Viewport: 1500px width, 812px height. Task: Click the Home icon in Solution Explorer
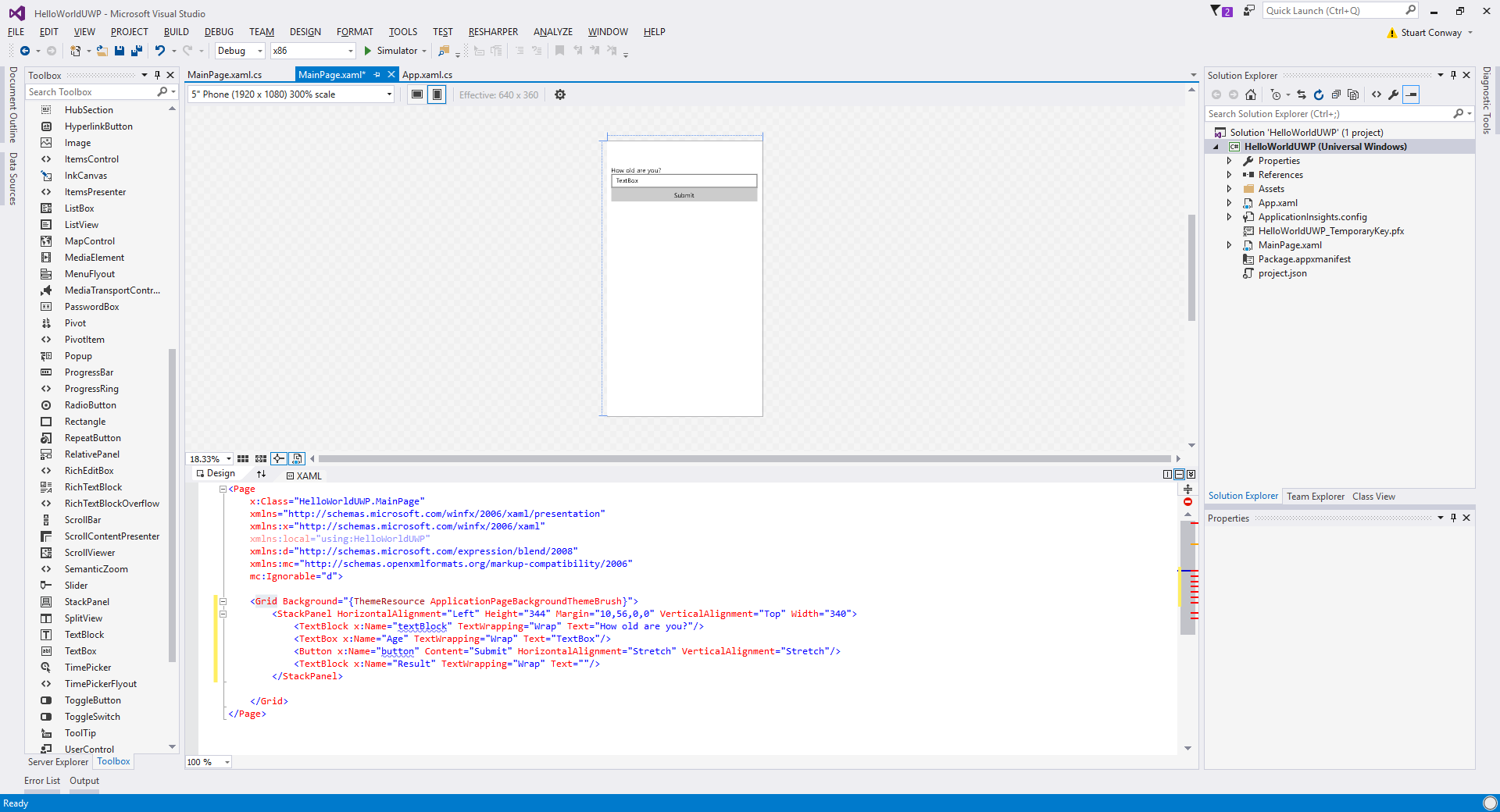tap(1251, 94)
